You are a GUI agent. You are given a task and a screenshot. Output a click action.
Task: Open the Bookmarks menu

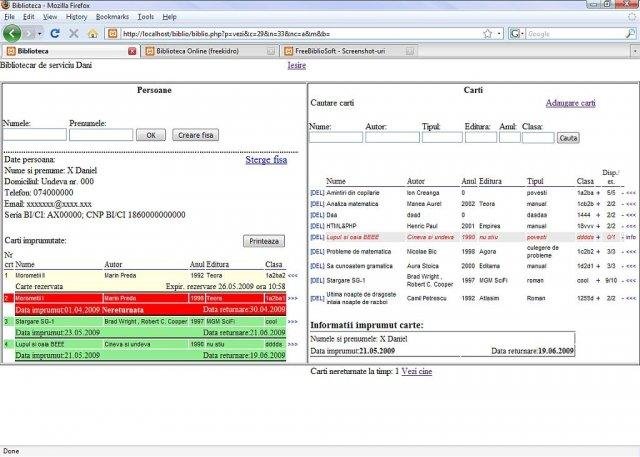tap(112, 17)
